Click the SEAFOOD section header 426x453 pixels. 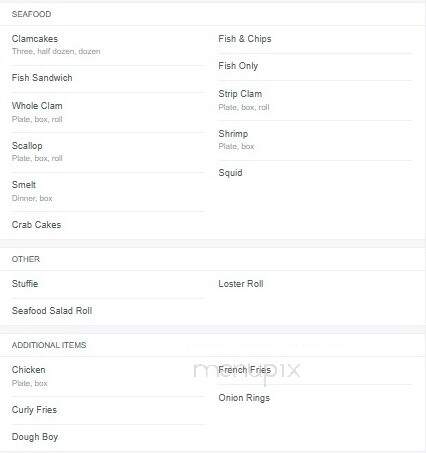coord(31,14)
